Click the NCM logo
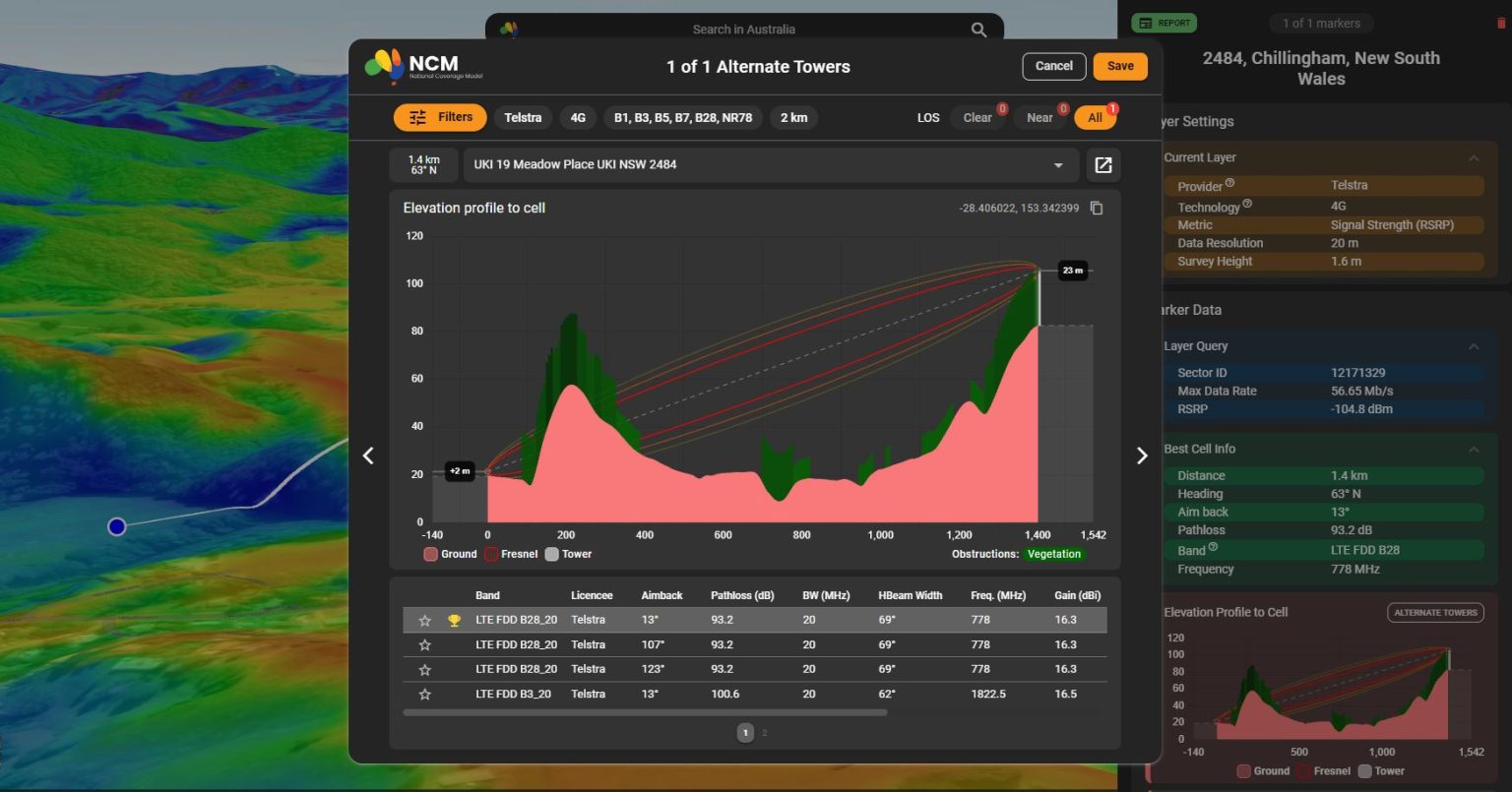The height and width of the screenshot is (792, 1512). 383,66
